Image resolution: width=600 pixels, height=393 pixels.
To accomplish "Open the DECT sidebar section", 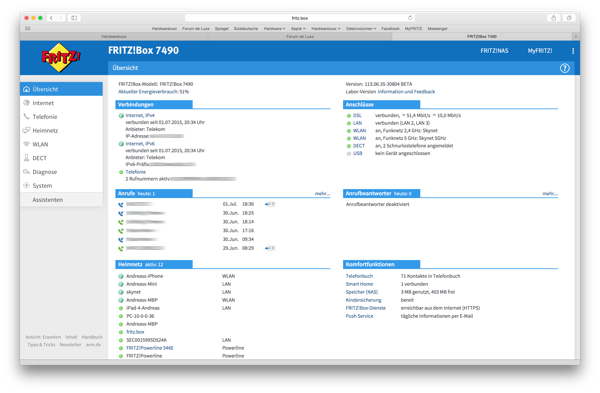I will [61, 158].
